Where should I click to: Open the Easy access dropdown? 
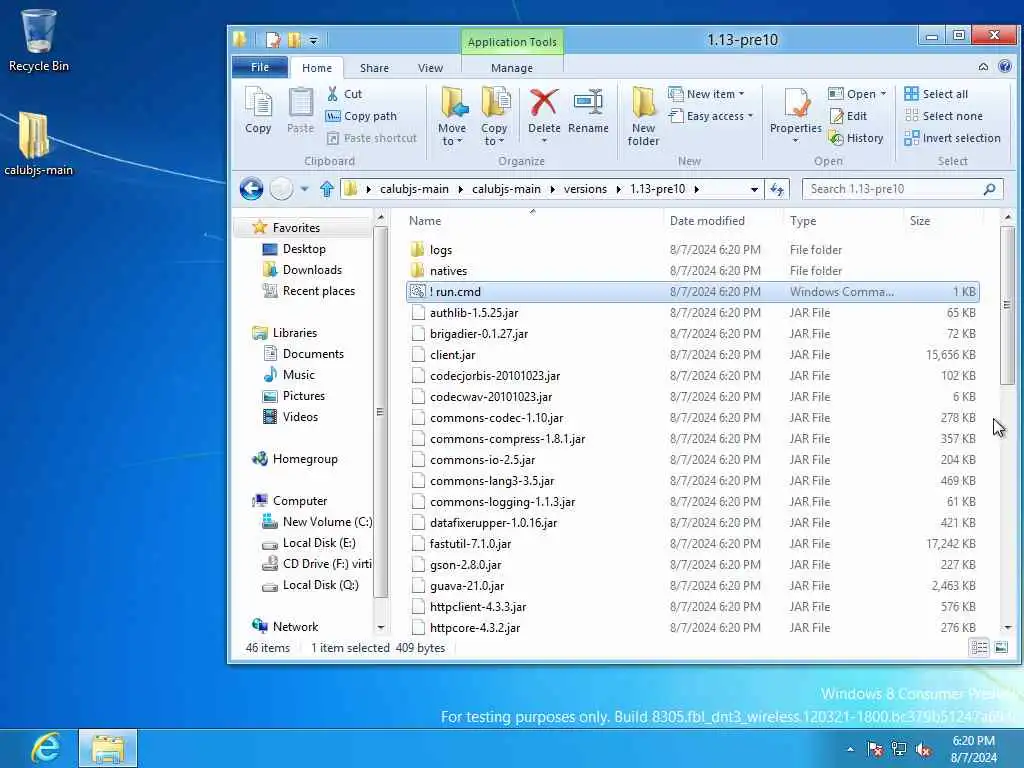(x=711, y=116)
